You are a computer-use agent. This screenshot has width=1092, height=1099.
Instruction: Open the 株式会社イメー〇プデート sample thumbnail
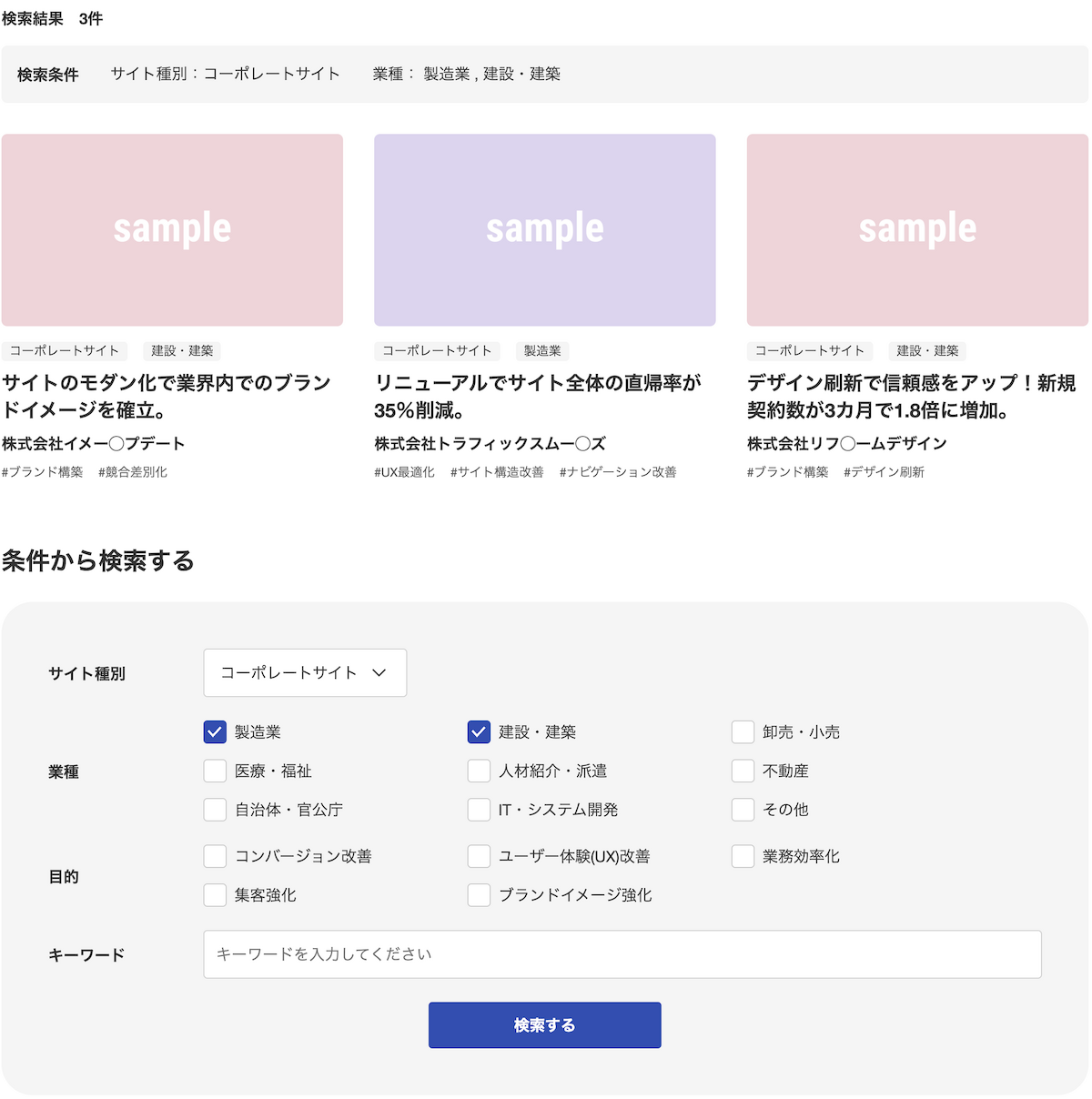(172, 230)
